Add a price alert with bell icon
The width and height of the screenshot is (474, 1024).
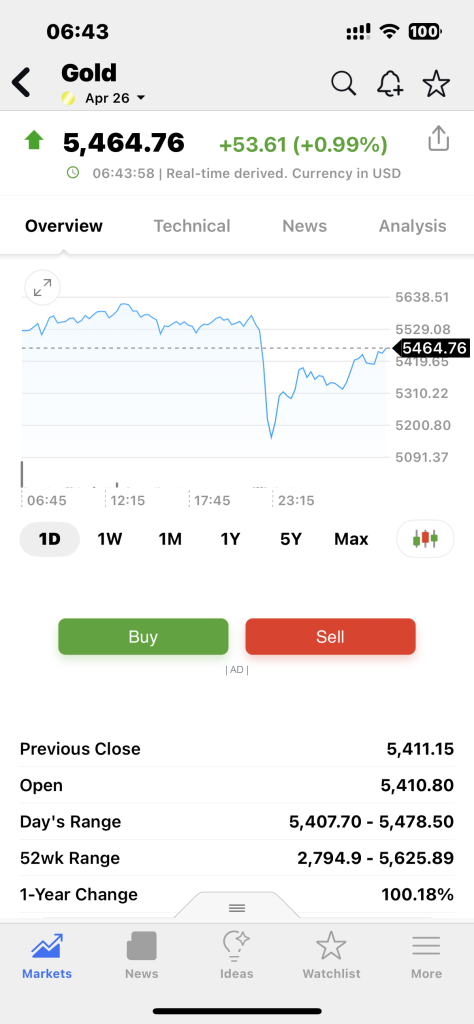point(390,84)
